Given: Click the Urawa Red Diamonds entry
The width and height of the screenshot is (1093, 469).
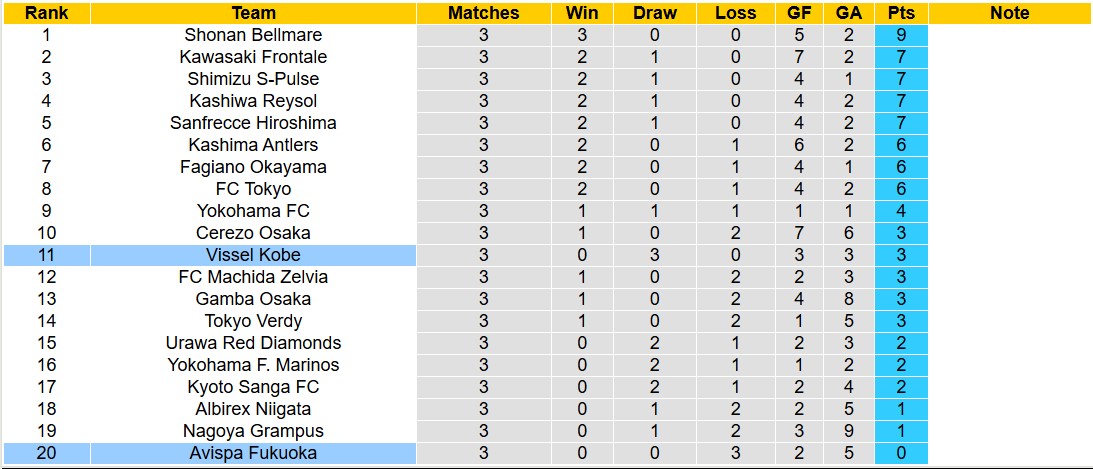Looking at the screenshot, I should point(253,343).
